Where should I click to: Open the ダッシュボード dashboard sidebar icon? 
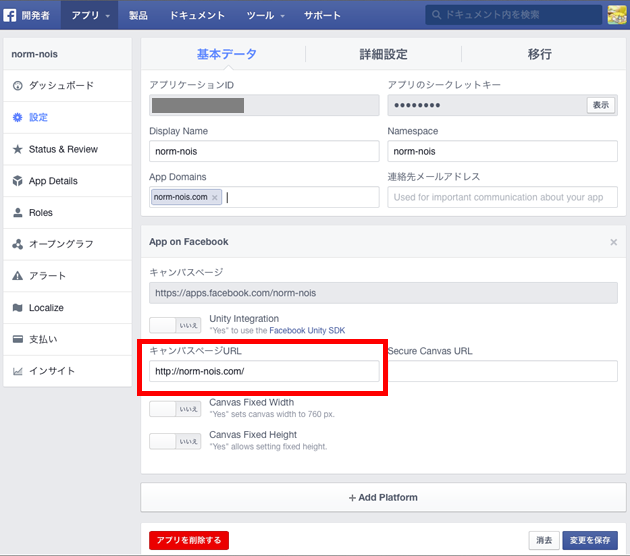[18, 86]
